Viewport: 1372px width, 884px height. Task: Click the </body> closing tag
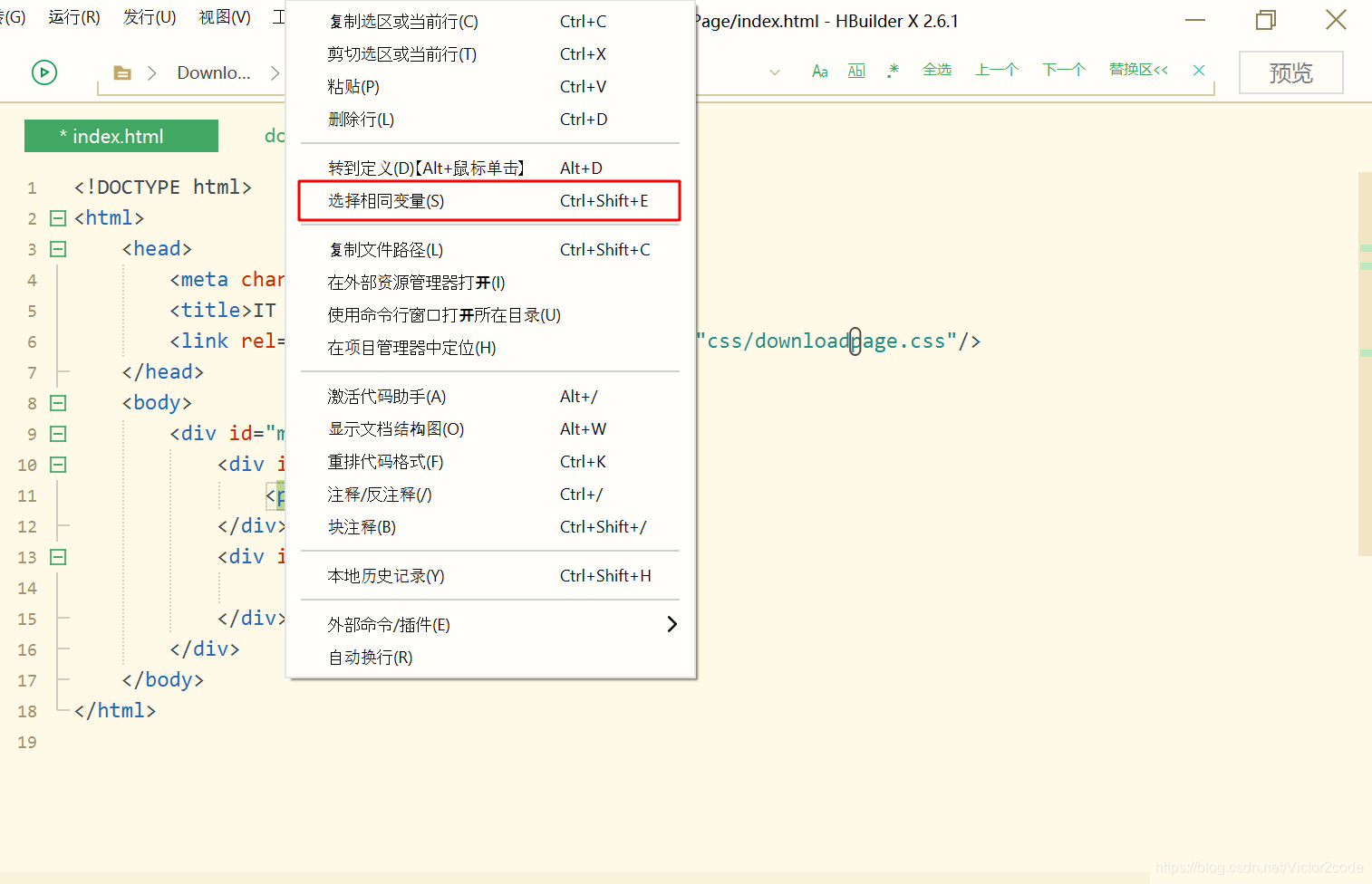163,680
